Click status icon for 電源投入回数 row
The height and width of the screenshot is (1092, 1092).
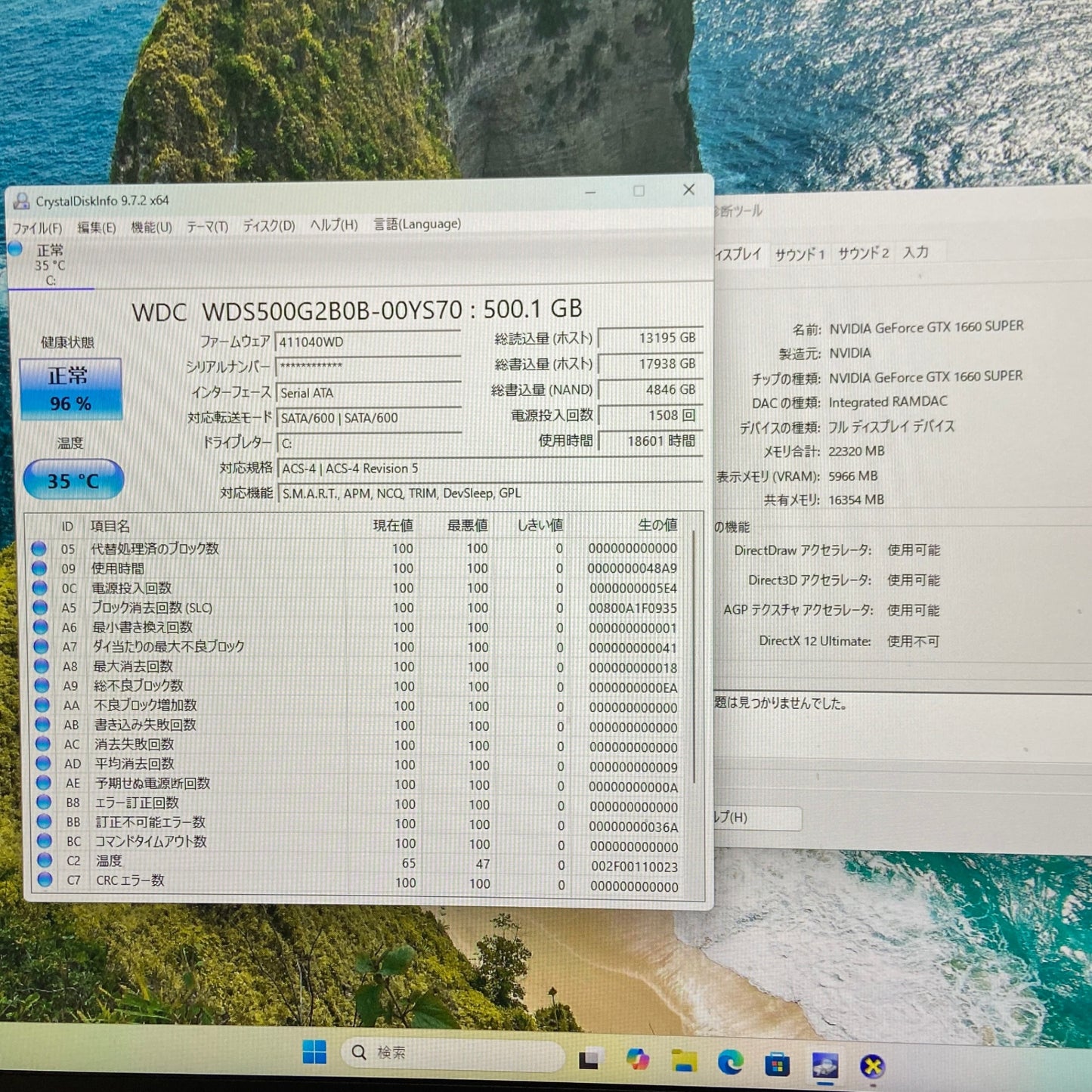tap(39, 588)
